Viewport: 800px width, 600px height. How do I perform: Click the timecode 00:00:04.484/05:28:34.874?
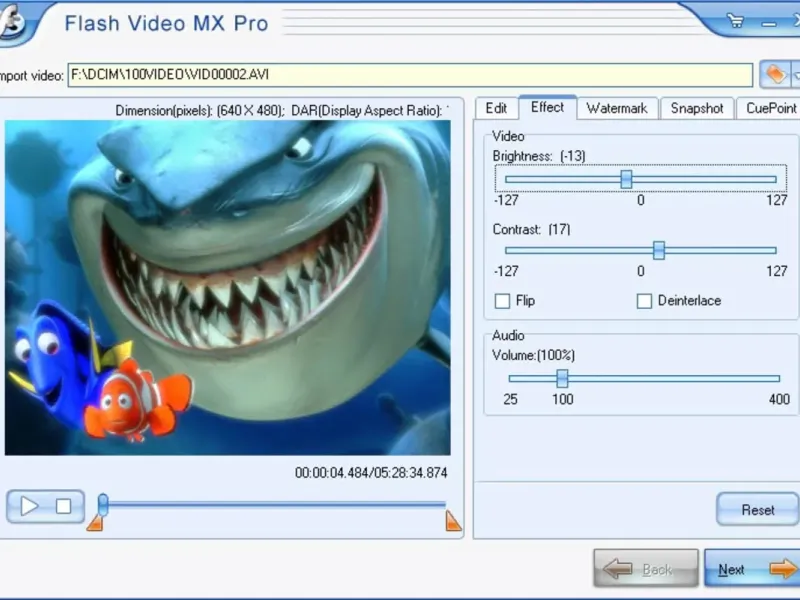click(371, 473)
